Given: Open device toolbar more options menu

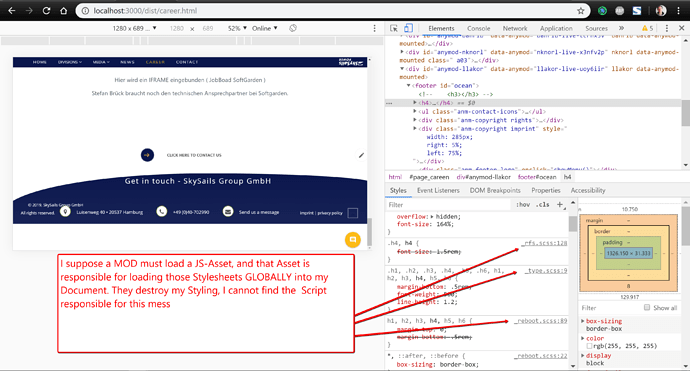Looking at the screenshot, I should (374, 28).
